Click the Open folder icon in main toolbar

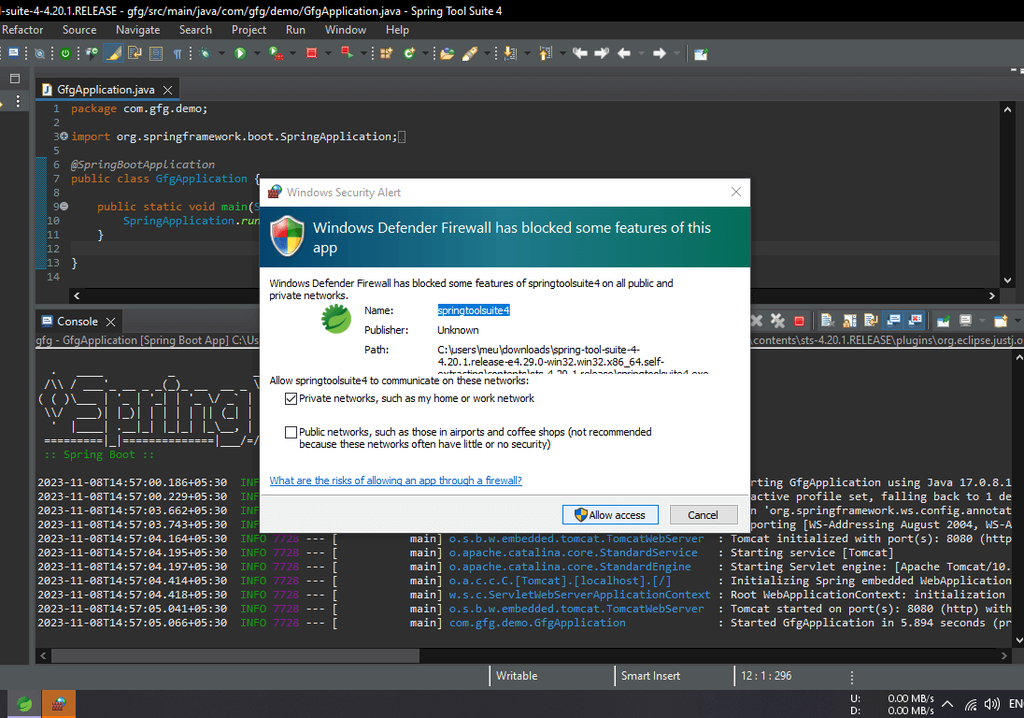[446, 53]
